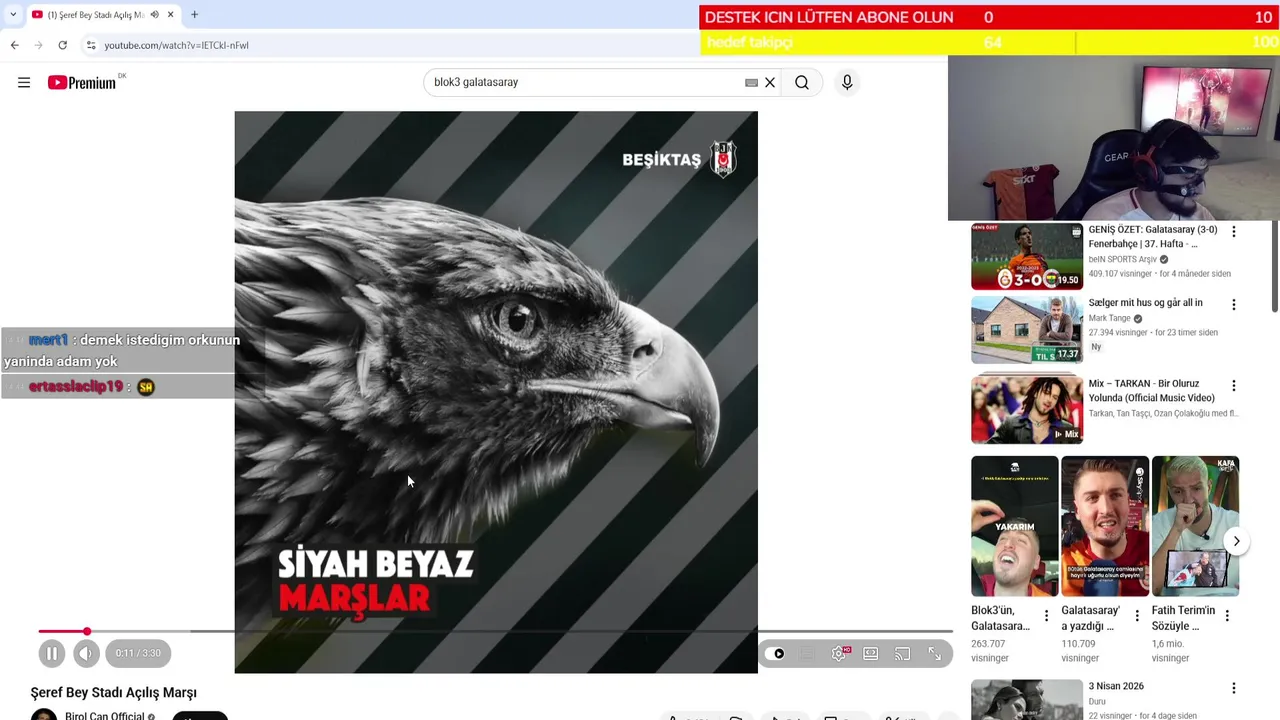Open options for Blok3'ün Galatasara... short
The width and height of the screenshot is (1280, 720).
(x=1046, y=616)
